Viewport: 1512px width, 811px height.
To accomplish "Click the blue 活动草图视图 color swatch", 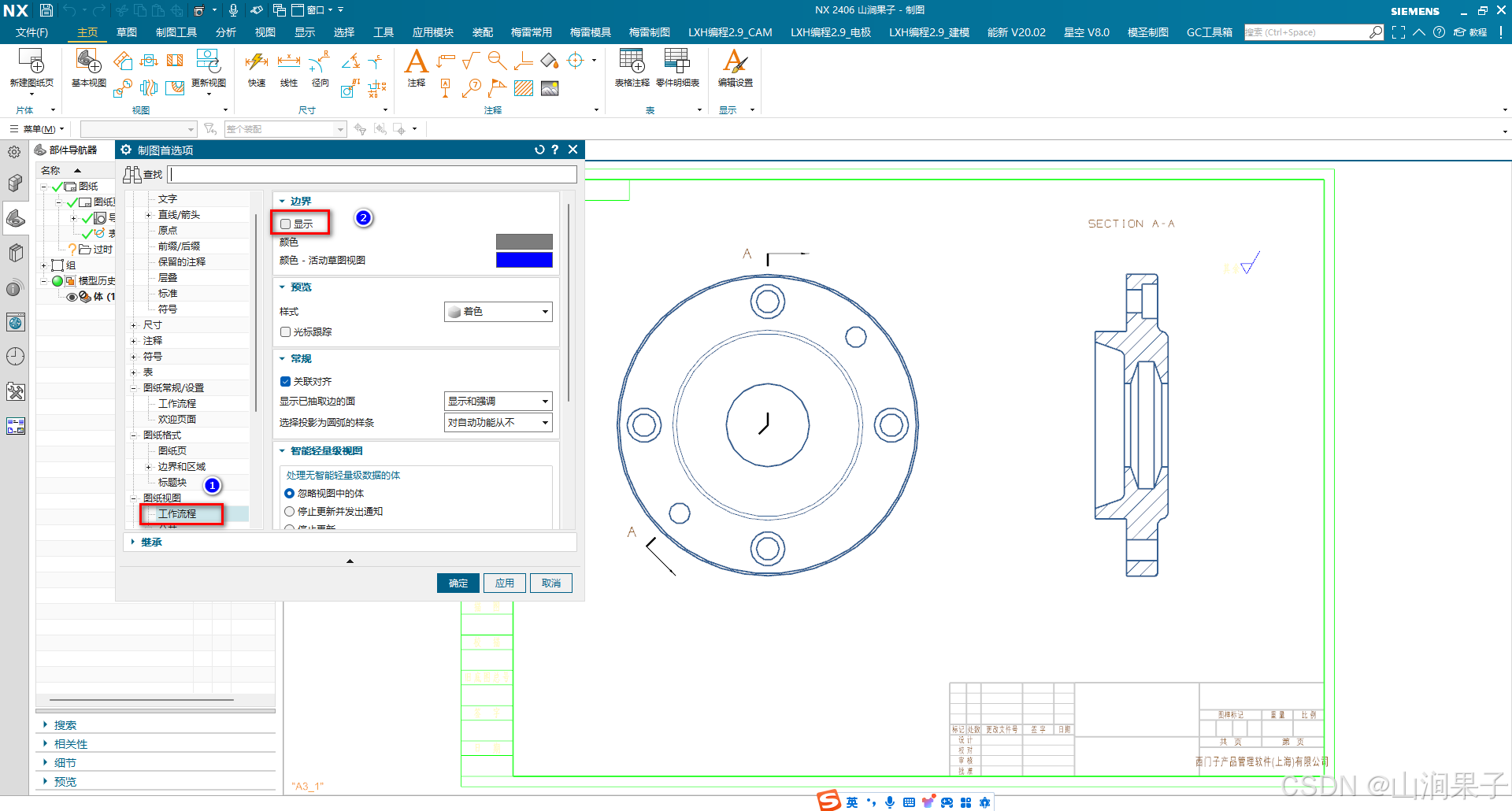I will tap(524, 261).
